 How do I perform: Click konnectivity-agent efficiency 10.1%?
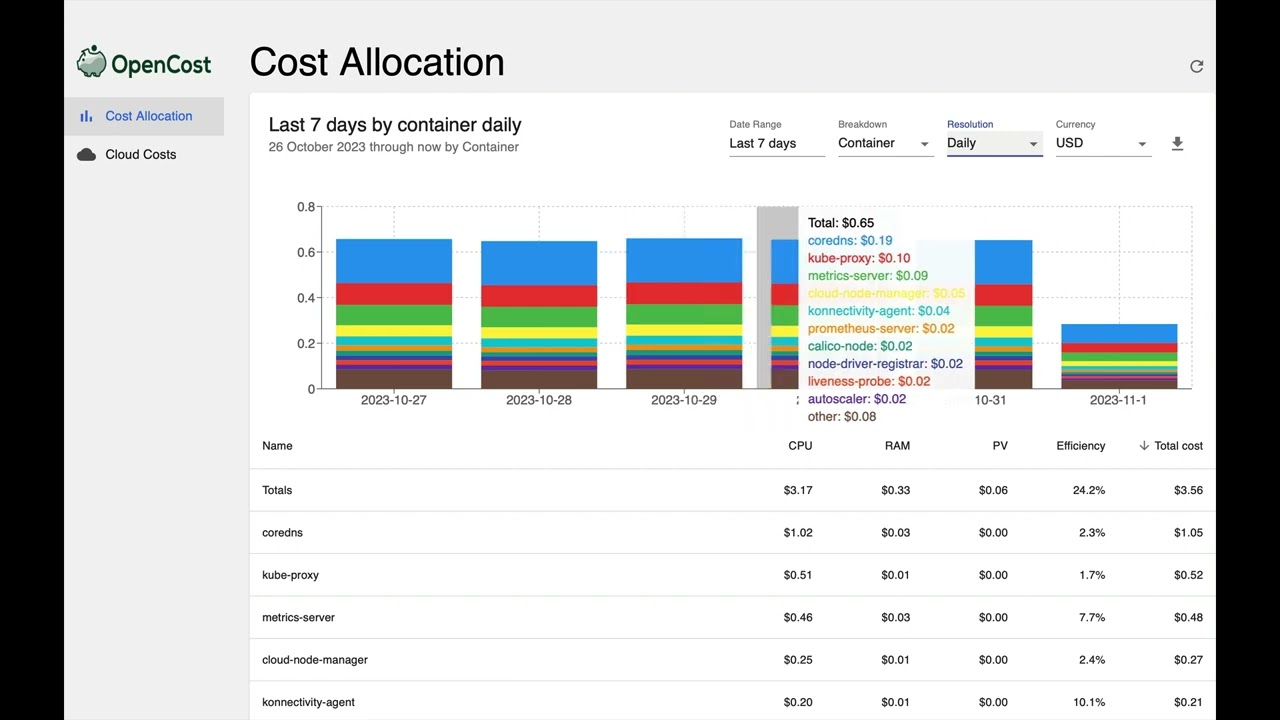[1089, 702]
